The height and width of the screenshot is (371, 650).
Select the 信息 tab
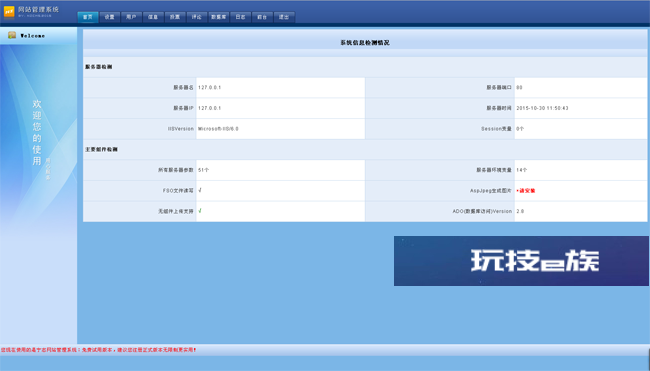pos(153,17)
